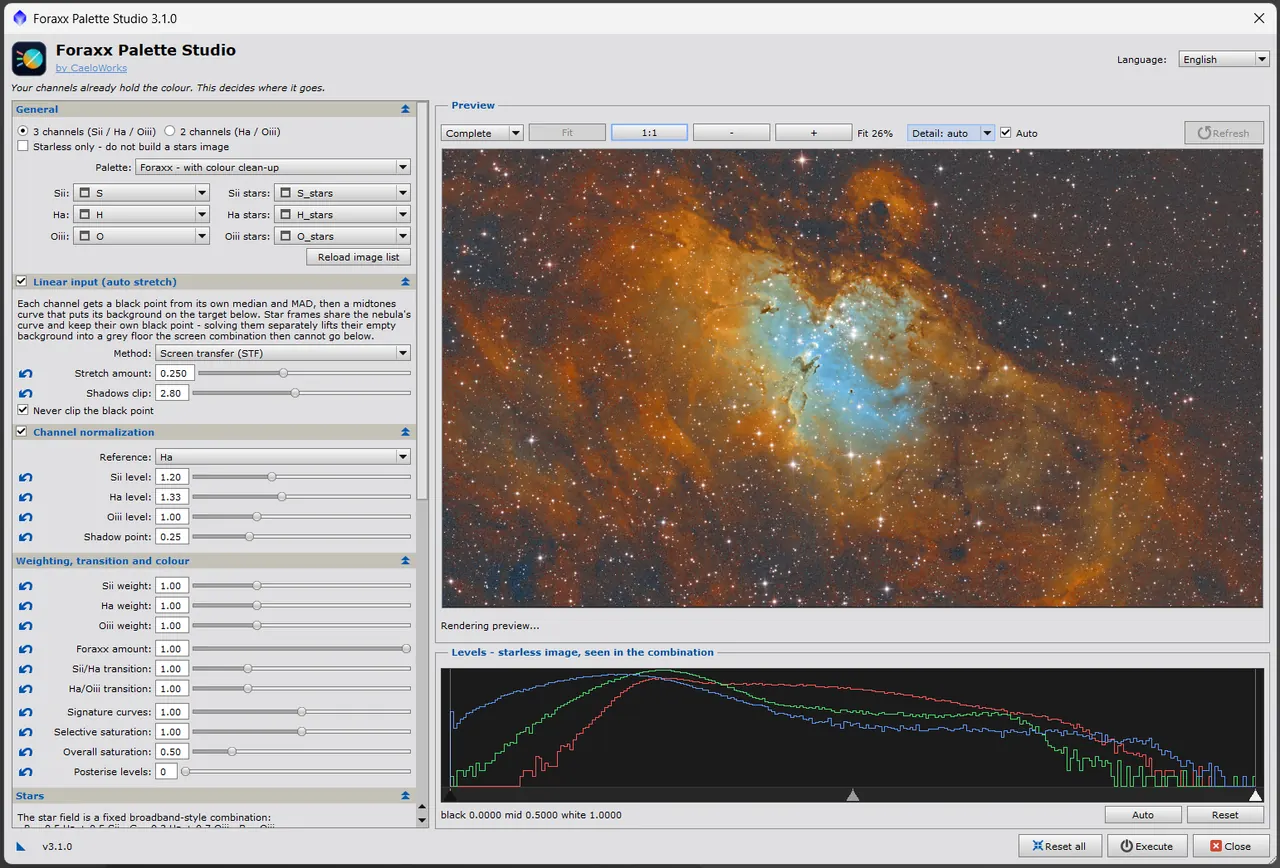Reset Ha level using the arrow icon
The image size is (1280, 868).
tap(26, 498)
